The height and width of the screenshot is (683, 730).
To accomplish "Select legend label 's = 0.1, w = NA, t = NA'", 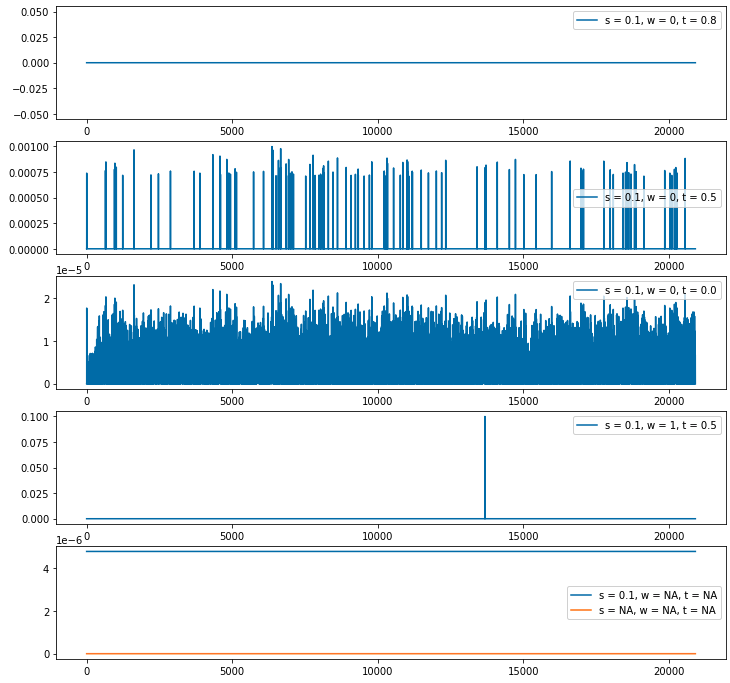I will coord(658,595).
